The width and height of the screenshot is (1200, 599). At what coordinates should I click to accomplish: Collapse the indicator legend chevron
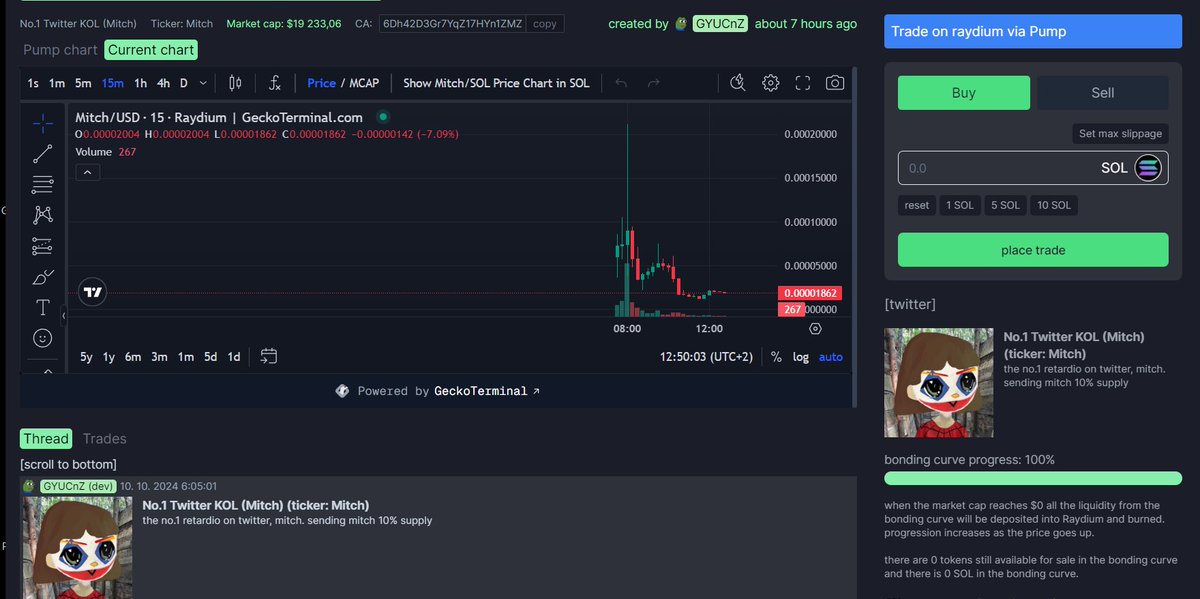coord(87,173)
